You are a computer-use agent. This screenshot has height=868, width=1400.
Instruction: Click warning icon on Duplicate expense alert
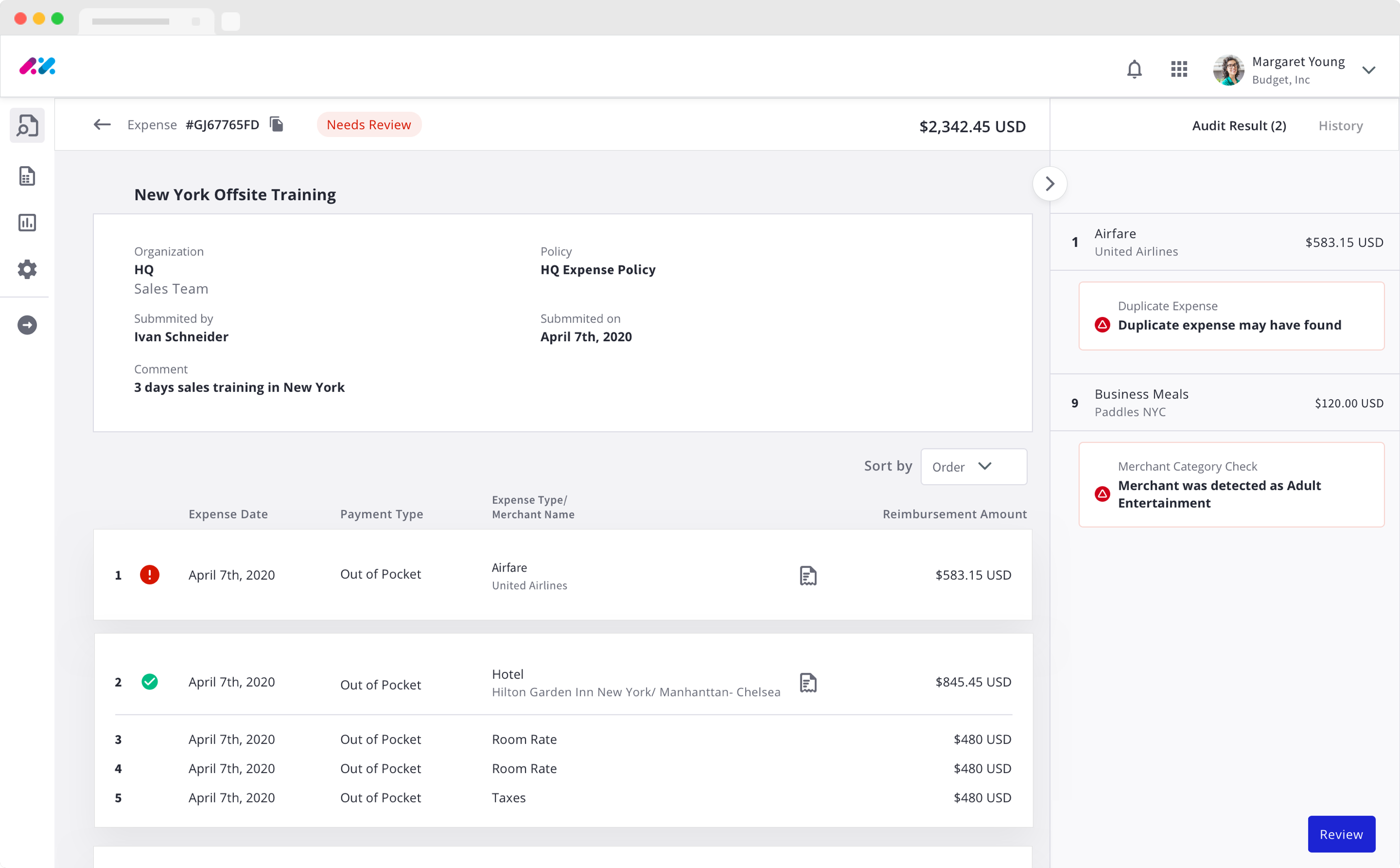[1102, 325]
